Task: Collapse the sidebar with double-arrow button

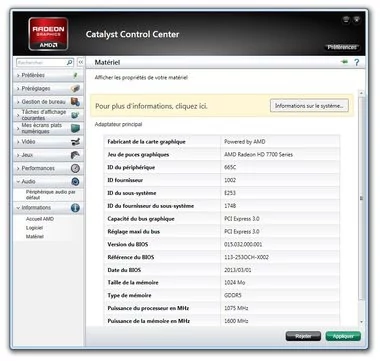Action: [81, 62]
